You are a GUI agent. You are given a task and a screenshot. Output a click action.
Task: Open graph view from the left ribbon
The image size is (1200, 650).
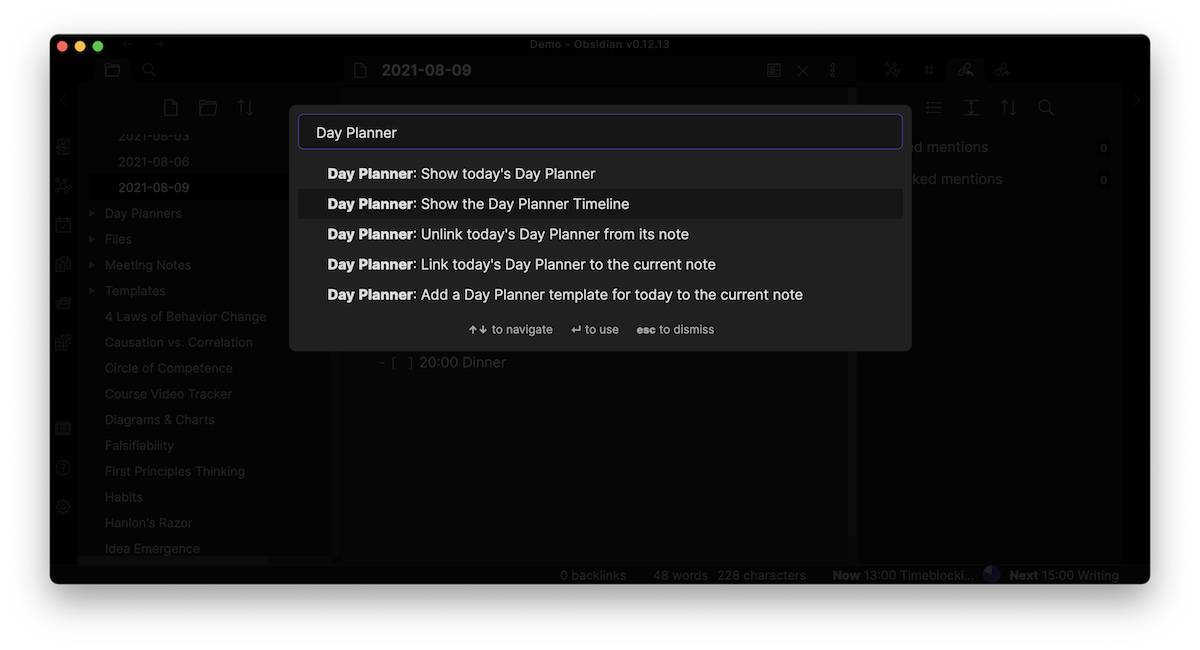tap(63, 185)
